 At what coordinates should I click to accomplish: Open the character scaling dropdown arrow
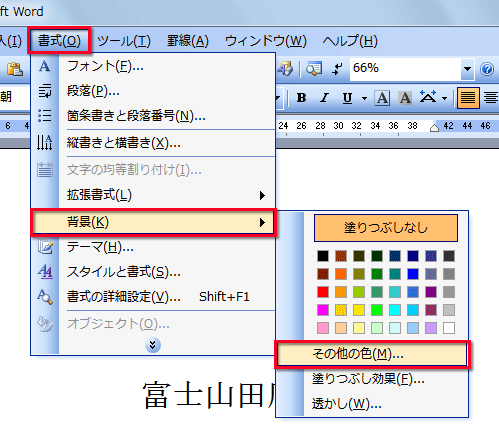coord(444,98)
